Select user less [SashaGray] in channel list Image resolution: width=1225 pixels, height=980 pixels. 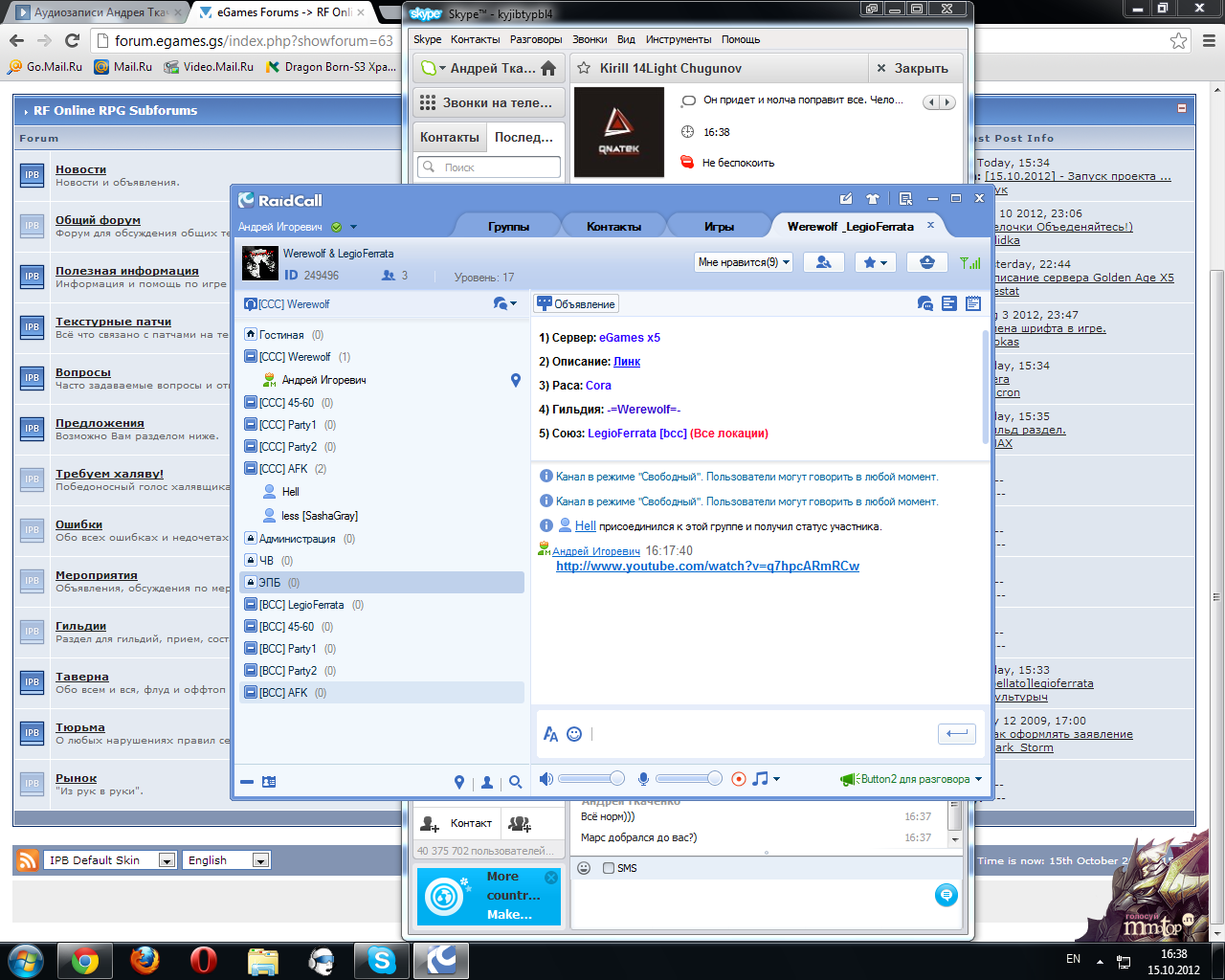click(320, 516)
